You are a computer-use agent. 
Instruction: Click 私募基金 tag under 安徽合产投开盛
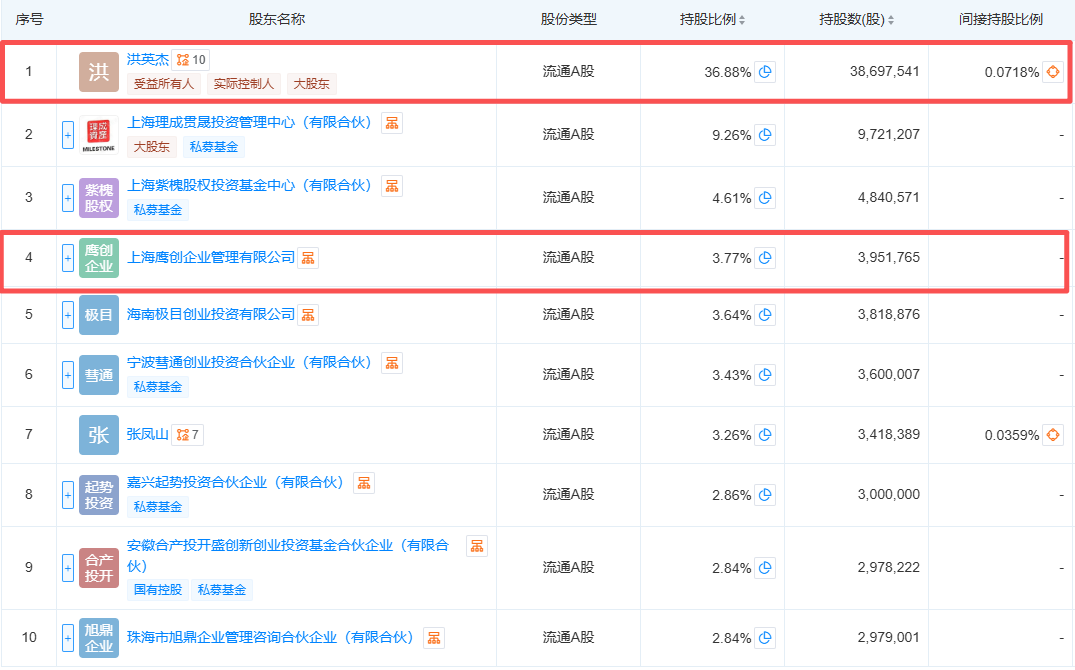[221, 590]
